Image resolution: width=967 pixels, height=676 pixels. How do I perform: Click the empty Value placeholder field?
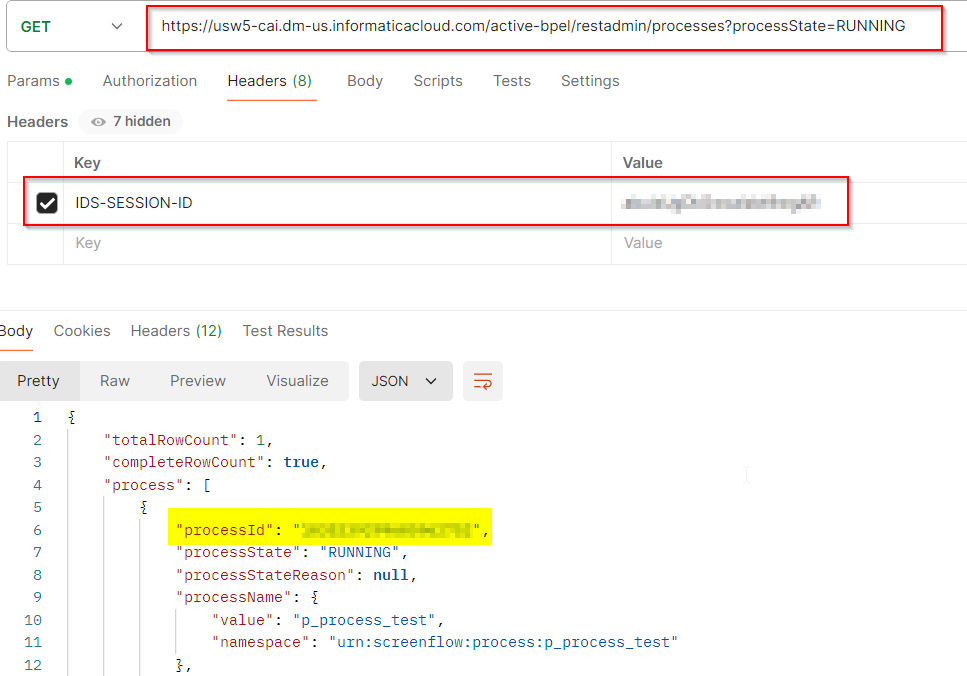(789, 244)
